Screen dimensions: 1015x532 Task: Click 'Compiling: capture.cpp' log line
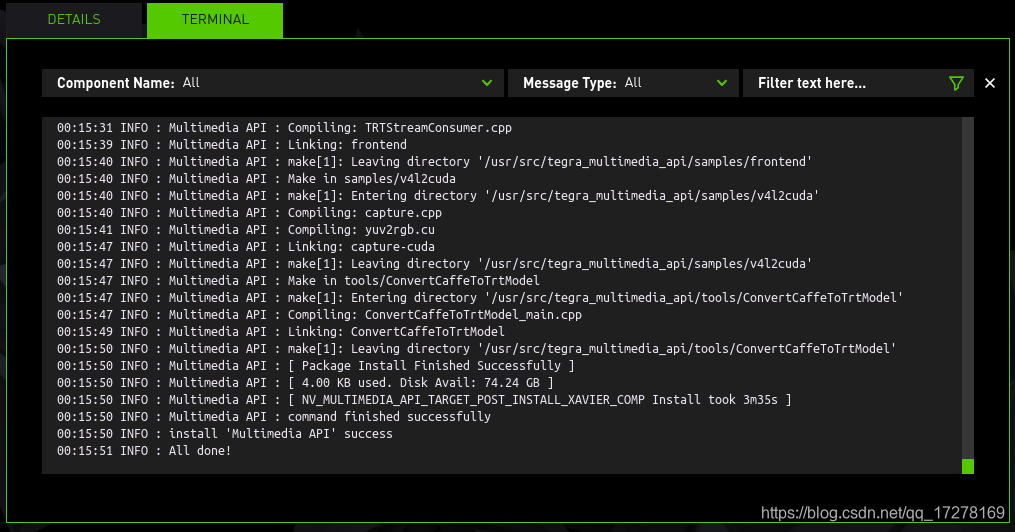click(x=249, y=212)
